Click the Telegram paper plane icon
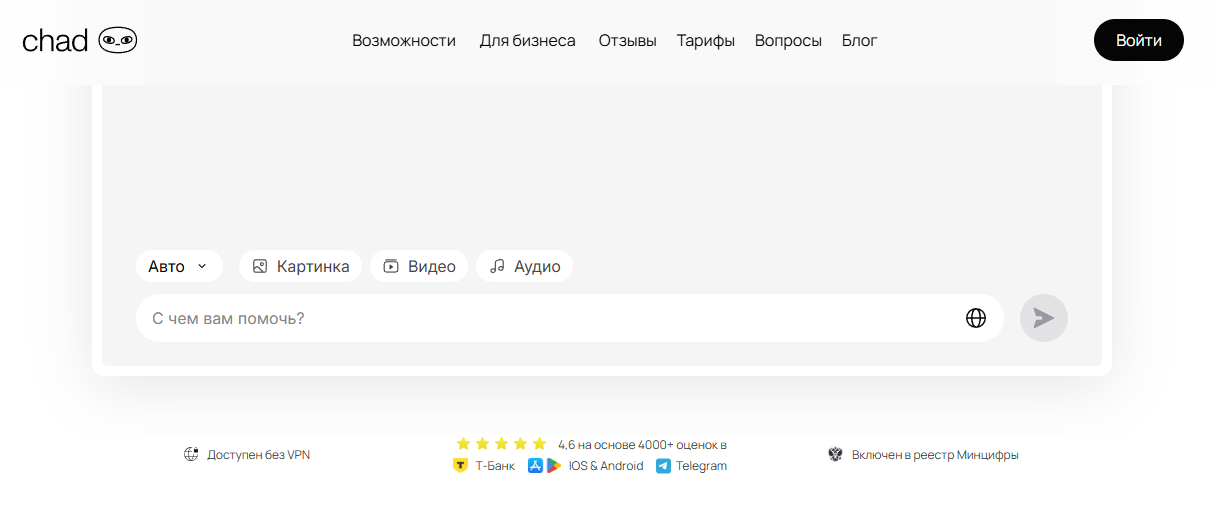This screenshot has width=1224, height=522. pyautogui.click(x=663, y=466)
